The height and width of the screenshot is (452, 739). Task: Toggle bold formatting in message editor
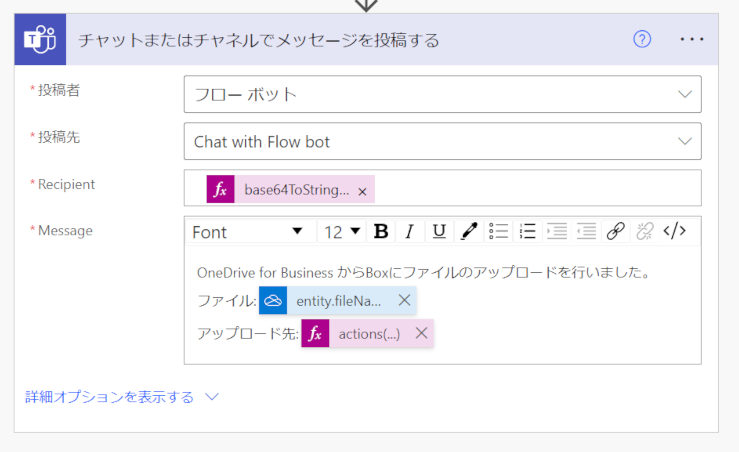coord(381,232)
